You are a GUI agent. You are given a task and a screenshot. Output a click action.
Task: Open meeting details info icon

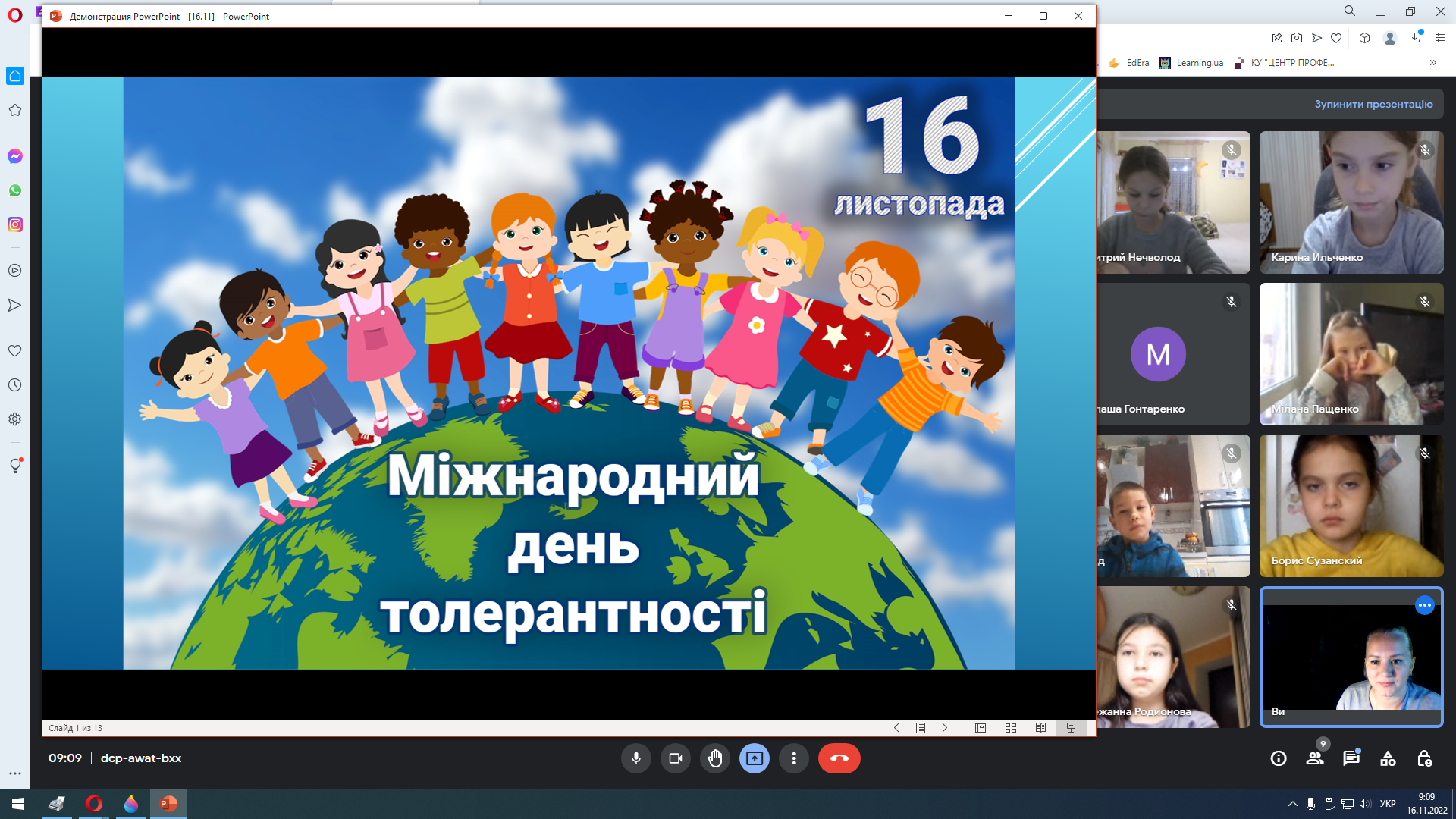click(1279, 758)
